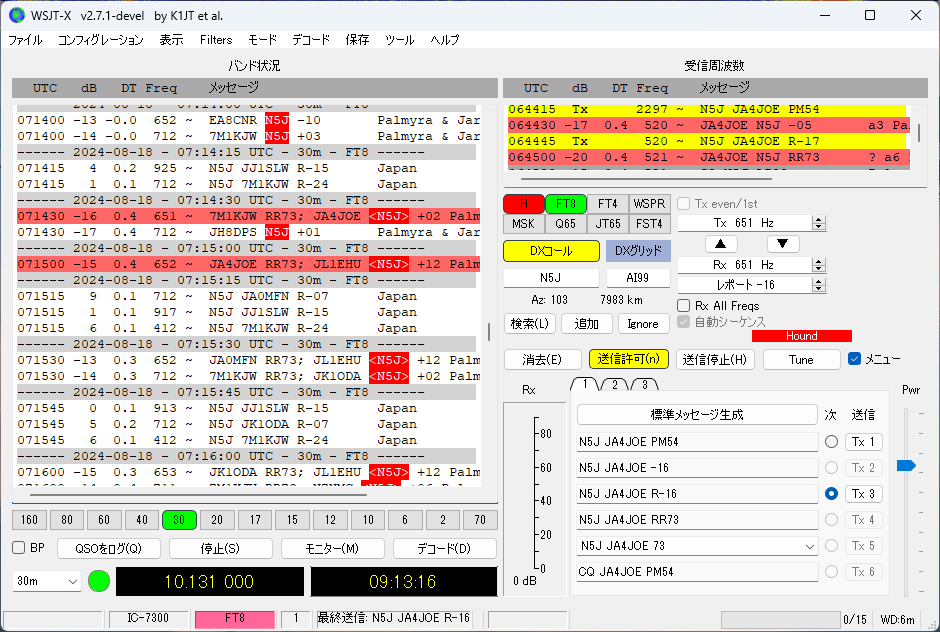
Task: Select FT8 mode button
Action: click(x=565, y=204)
